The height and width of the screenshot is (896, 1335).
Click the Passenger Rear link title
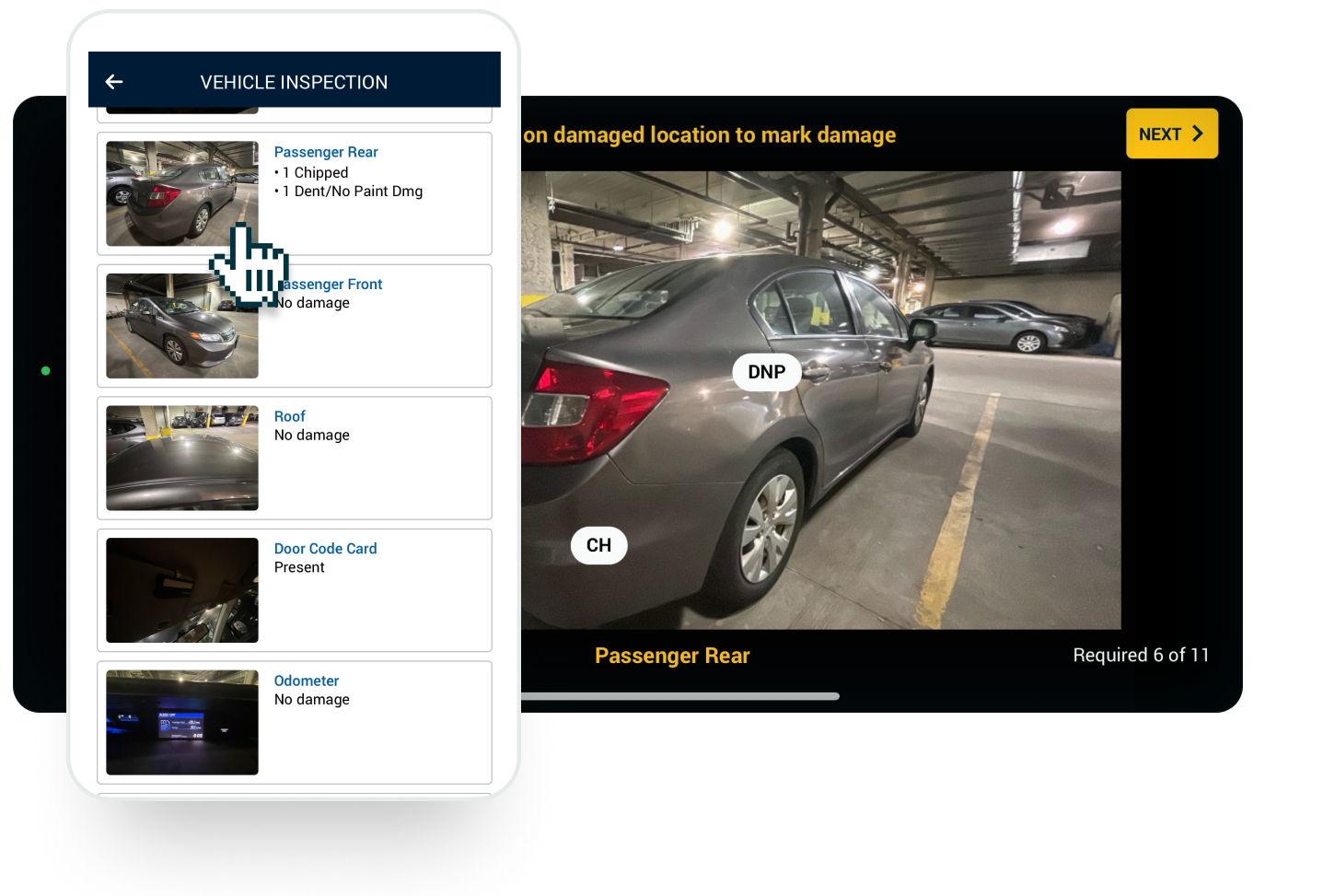tap(326, 152)
